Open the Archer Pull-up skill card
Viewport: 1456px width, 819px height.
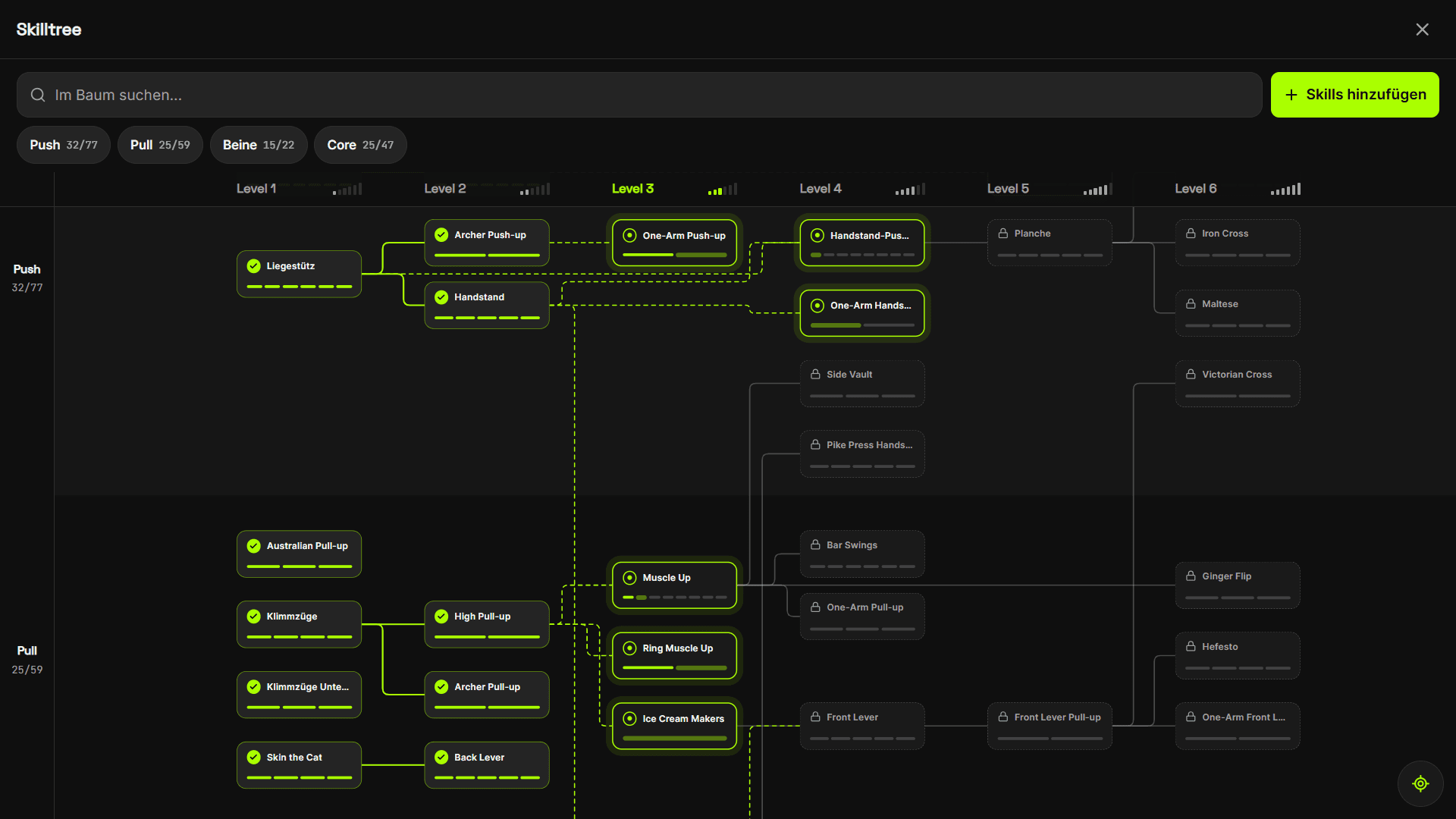(487, 695)
